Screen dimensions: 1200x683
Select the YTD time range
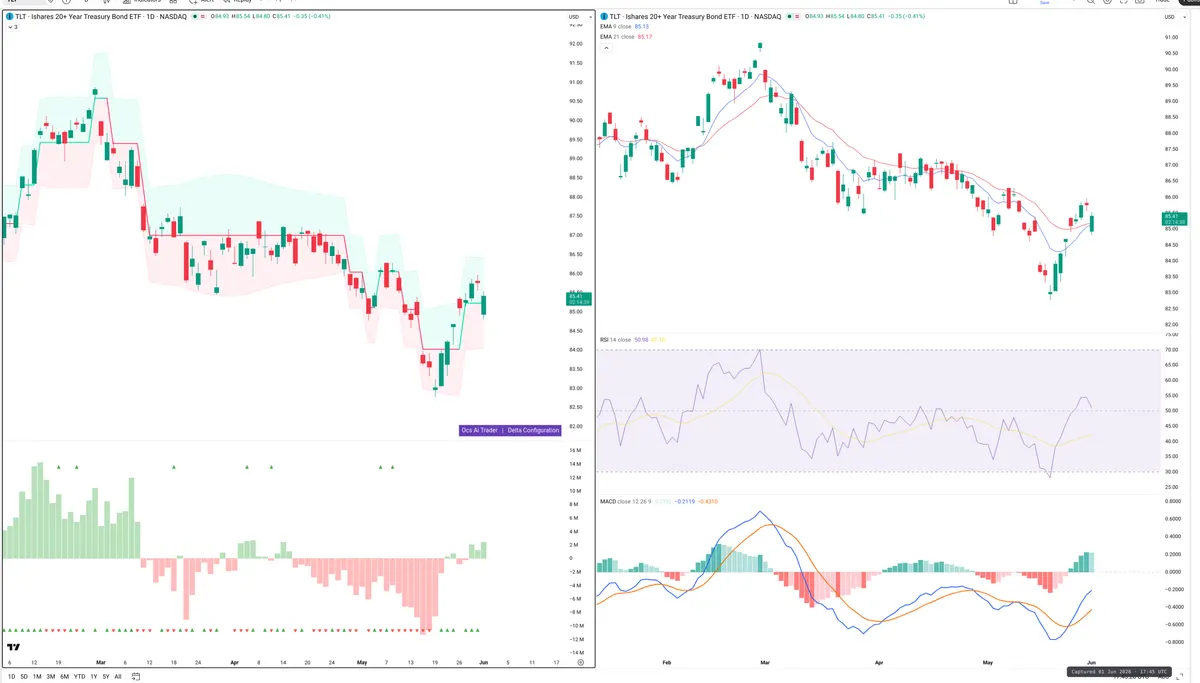79,676
